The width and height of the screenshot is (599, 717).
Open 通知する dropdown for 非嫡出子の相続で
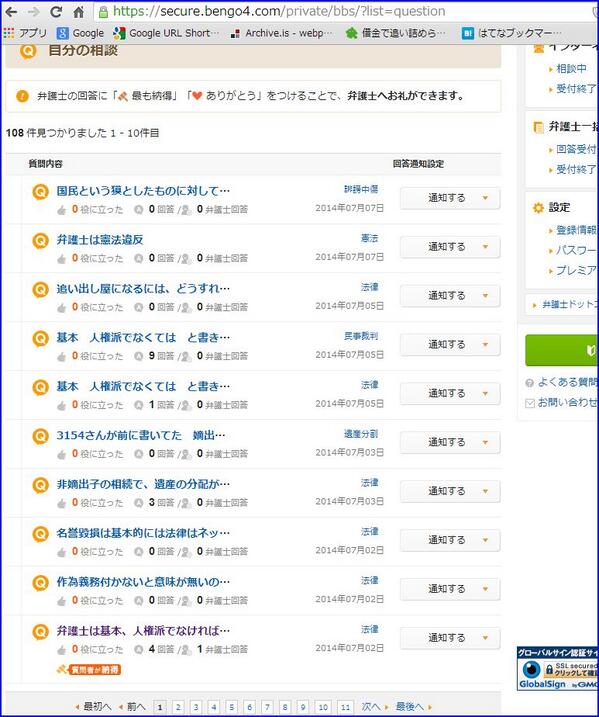click(x=450, y=492)
